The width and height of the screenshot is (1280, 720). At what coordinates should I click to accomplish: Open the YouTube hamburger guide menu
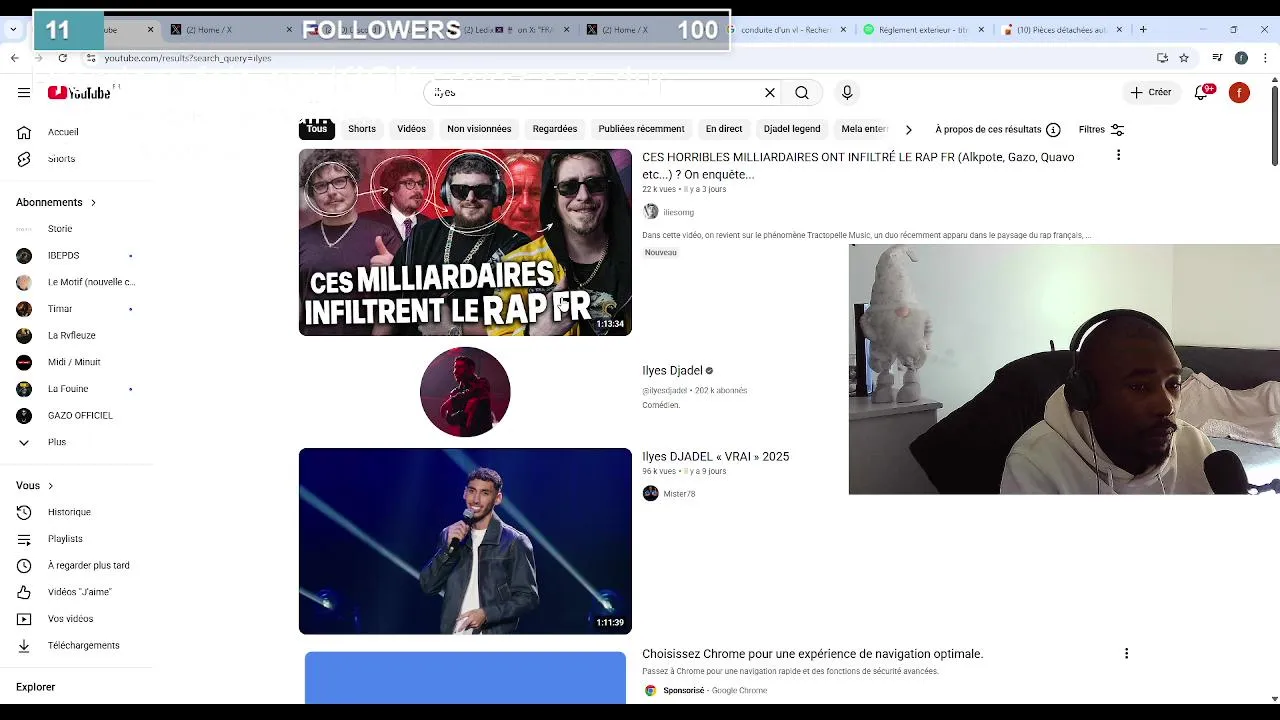pyautogui.click(x=24, y=93)
